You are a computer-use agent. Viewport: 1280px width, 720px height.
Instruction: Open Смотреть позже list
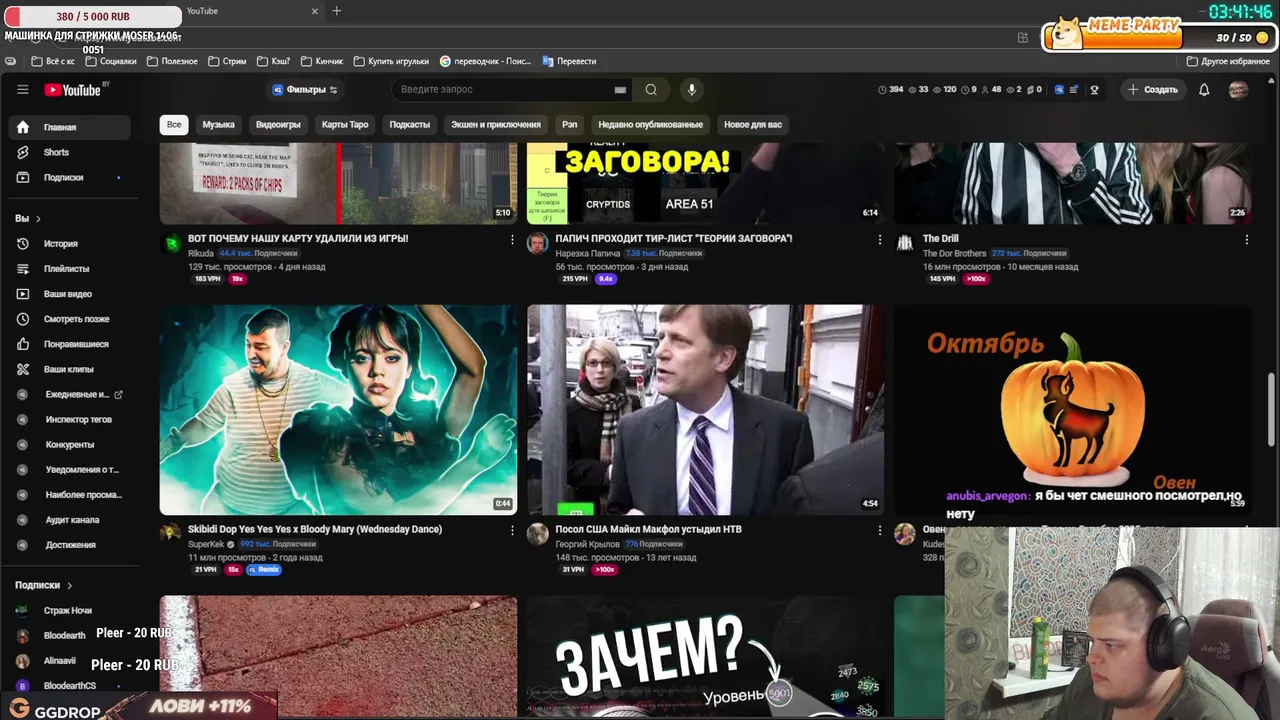pos(69,319)
